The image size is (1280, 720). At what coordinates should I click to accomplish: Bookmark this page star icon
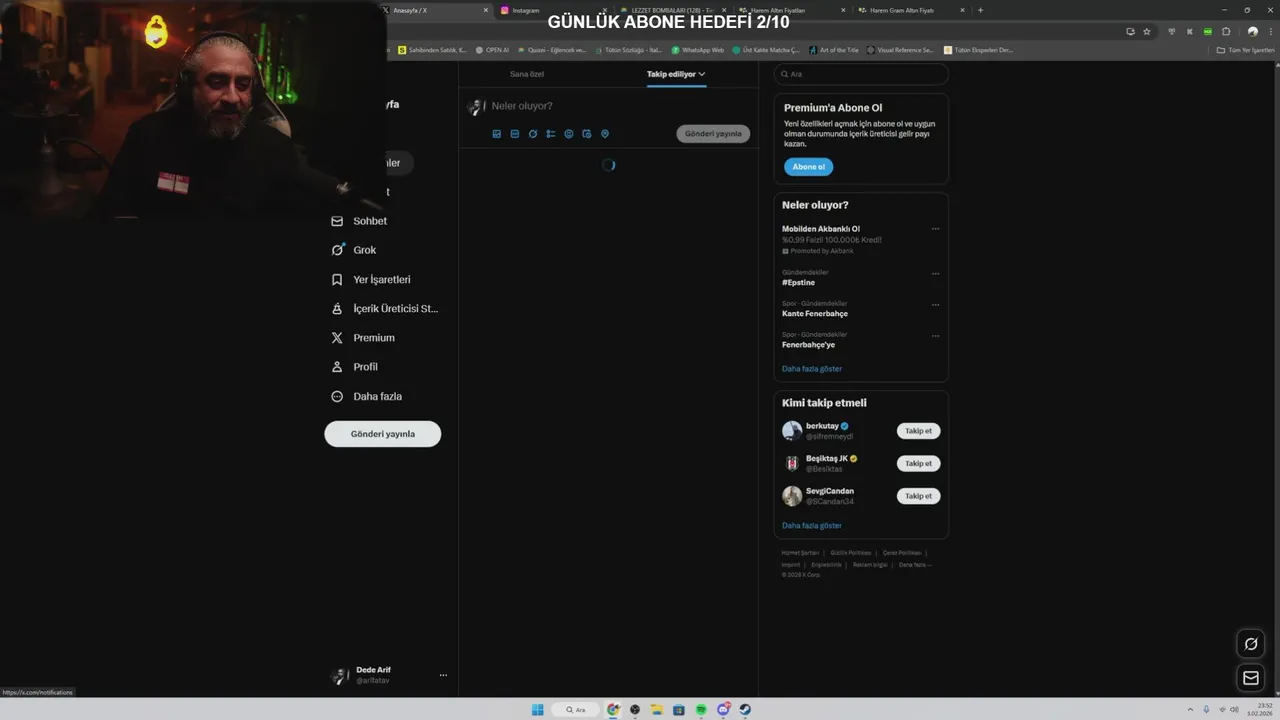(1147, 31)
